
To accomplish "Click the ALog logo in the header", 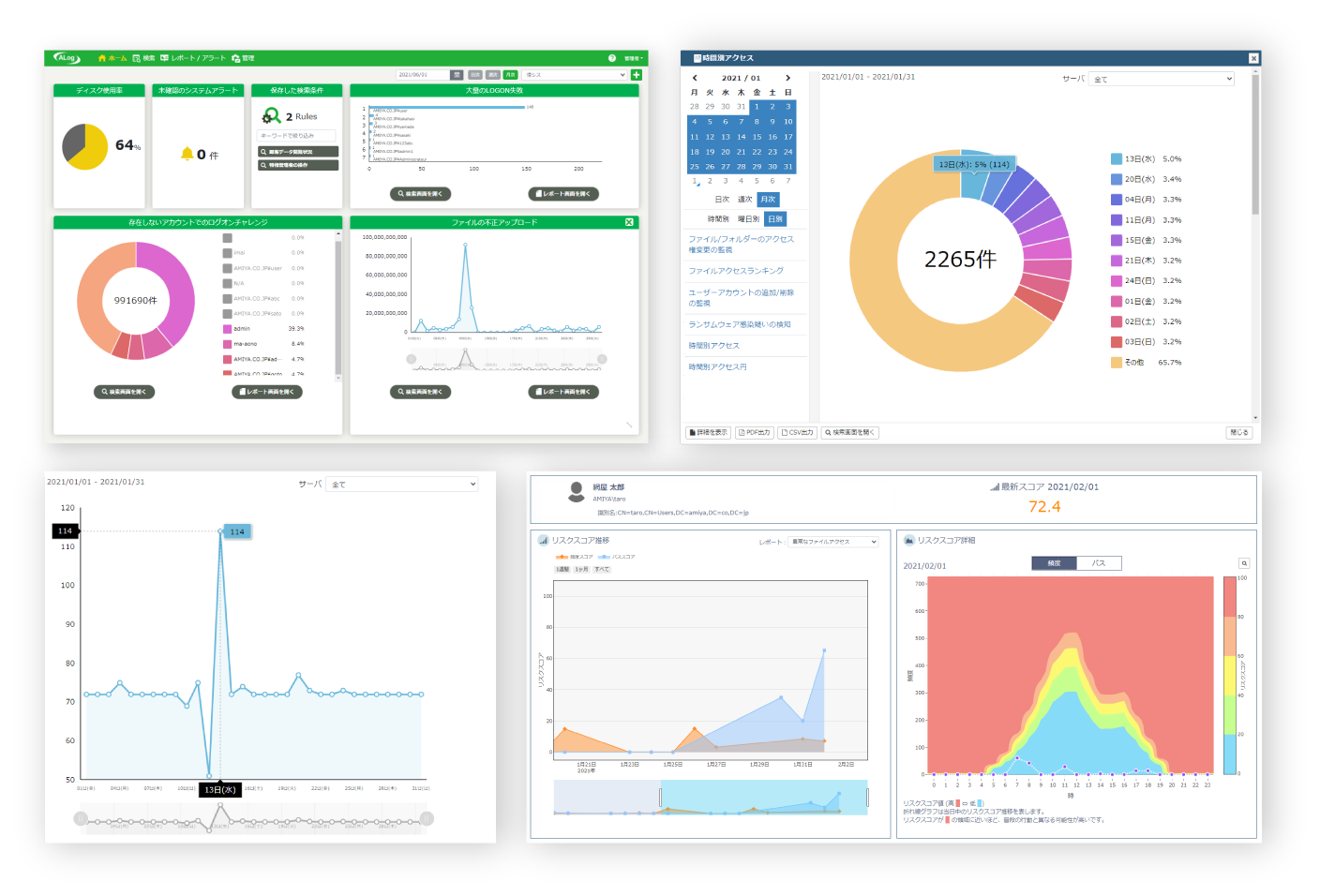I will (x=67, y=58).
